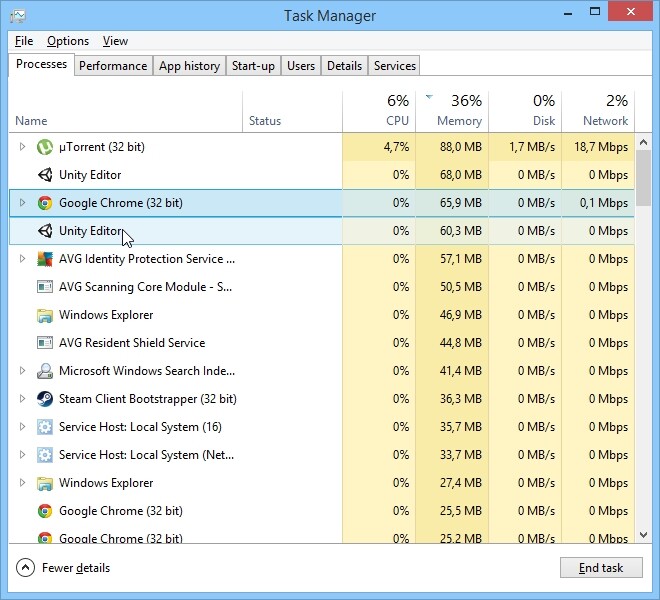Screen dimensions: 660x600
Task: Maximize the Task Manager window
Action: tap(595, 12)
